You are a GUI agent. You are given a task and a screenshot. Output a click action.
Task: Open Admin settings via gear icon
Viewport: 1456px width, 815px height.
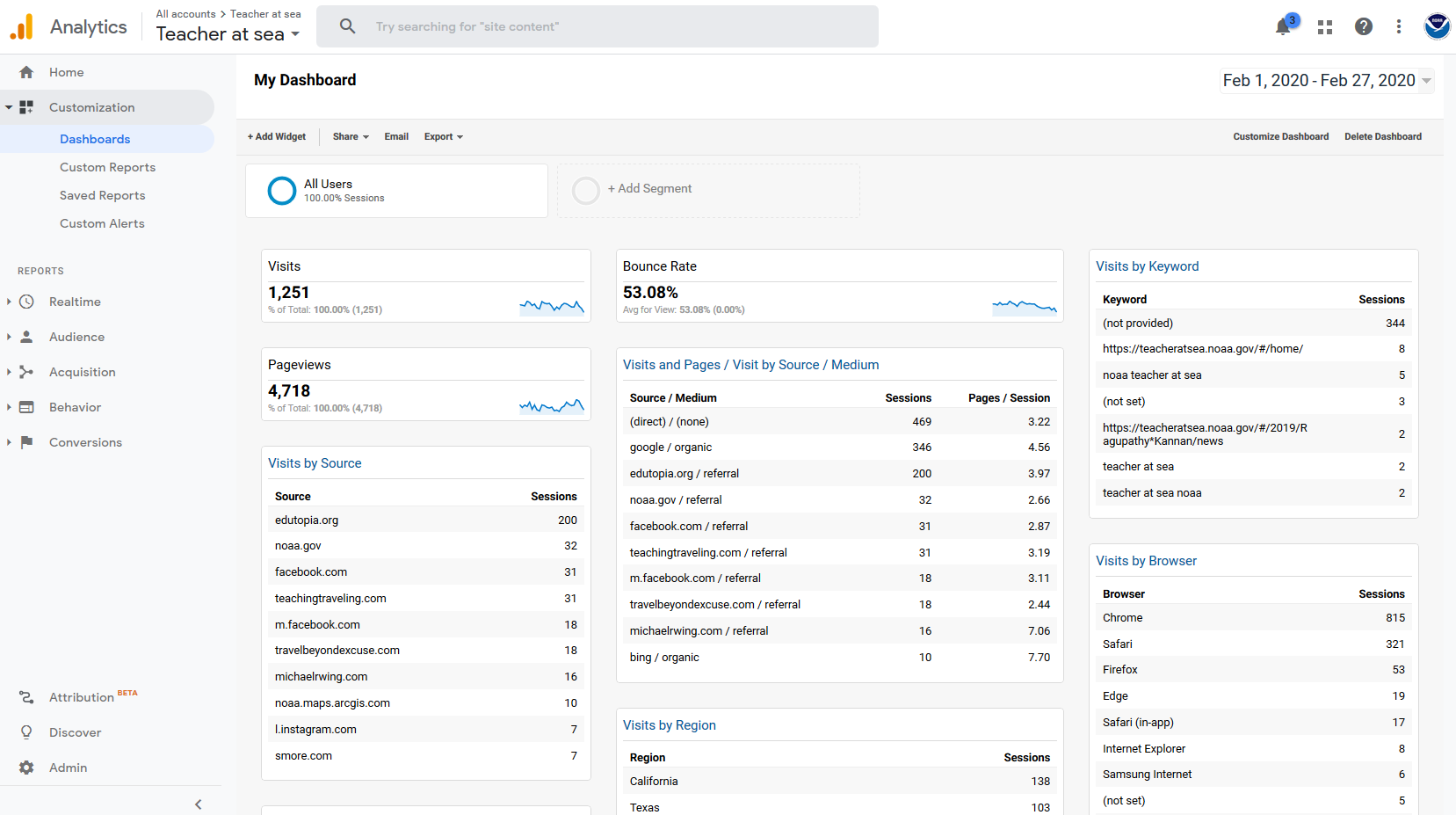pos(26,768)
